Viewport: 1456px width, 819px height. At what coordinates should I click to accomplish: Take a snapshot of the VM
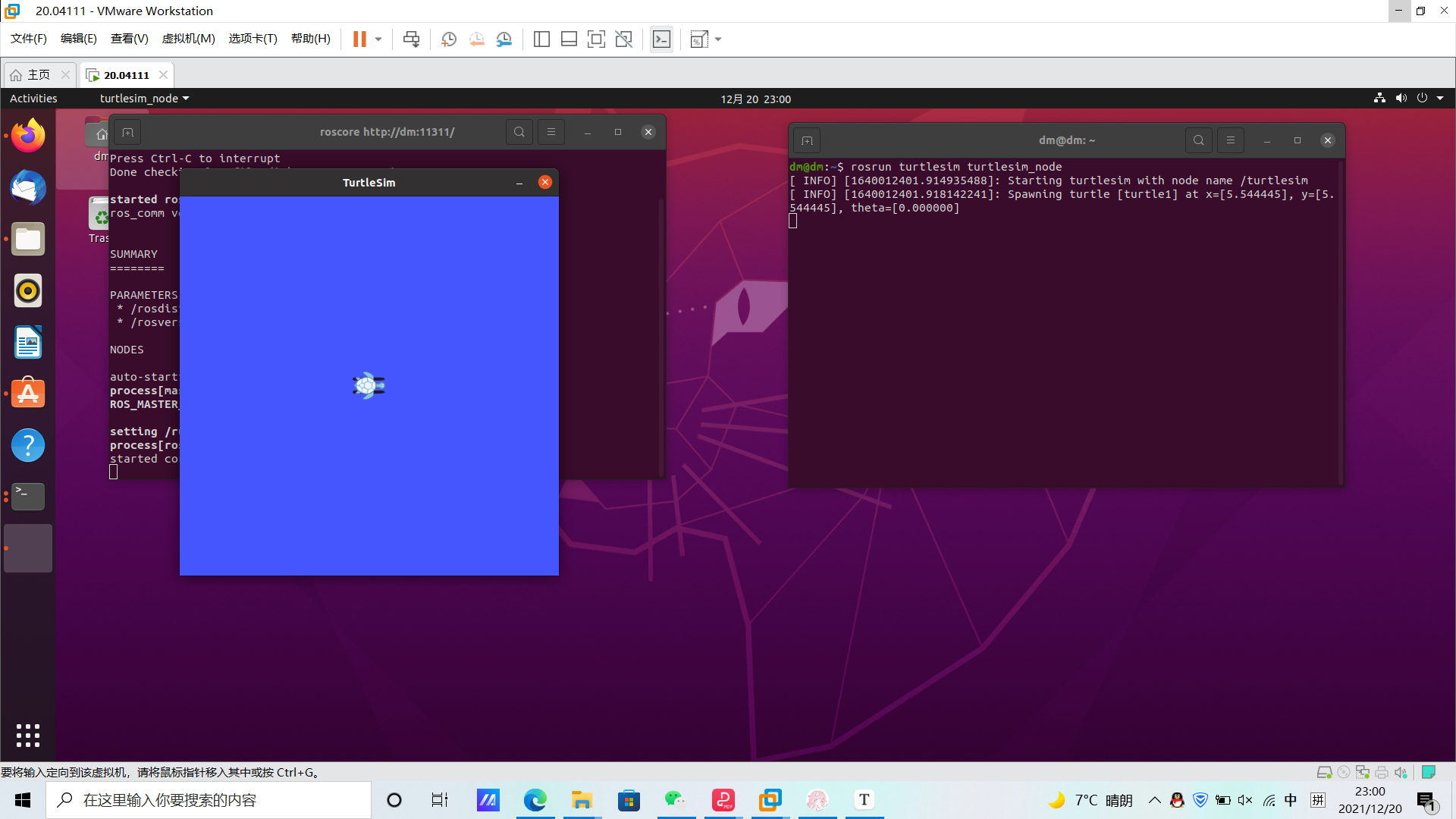448,39
